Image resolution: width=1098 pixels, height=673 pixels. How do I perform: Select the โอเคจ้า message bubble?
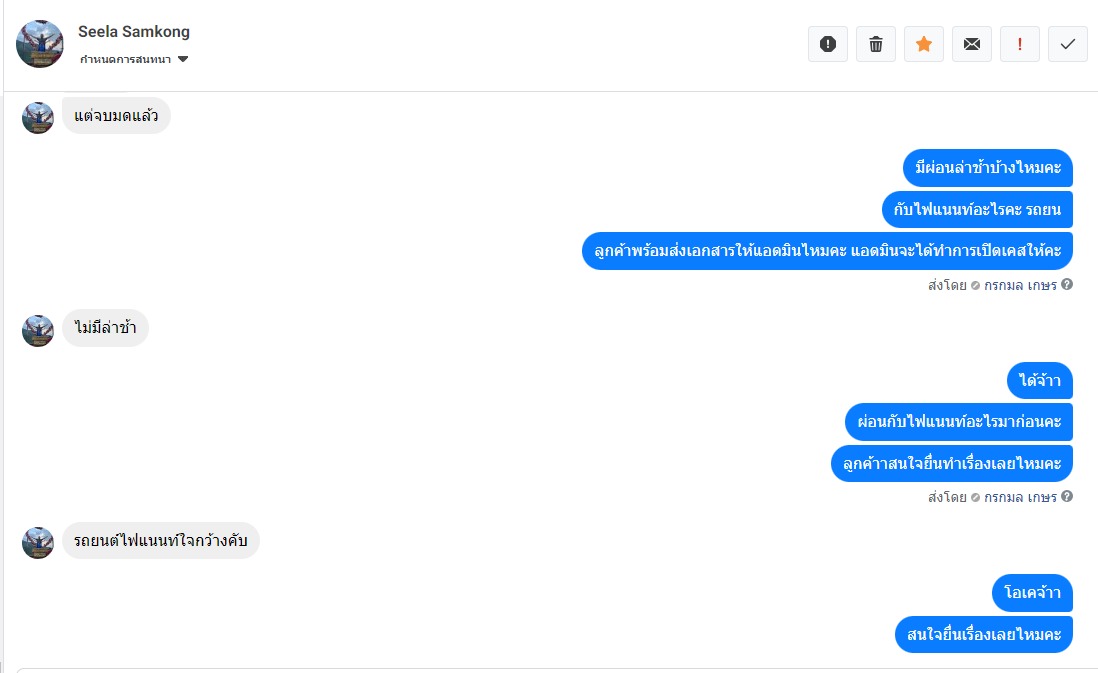tap(1033, 593)
